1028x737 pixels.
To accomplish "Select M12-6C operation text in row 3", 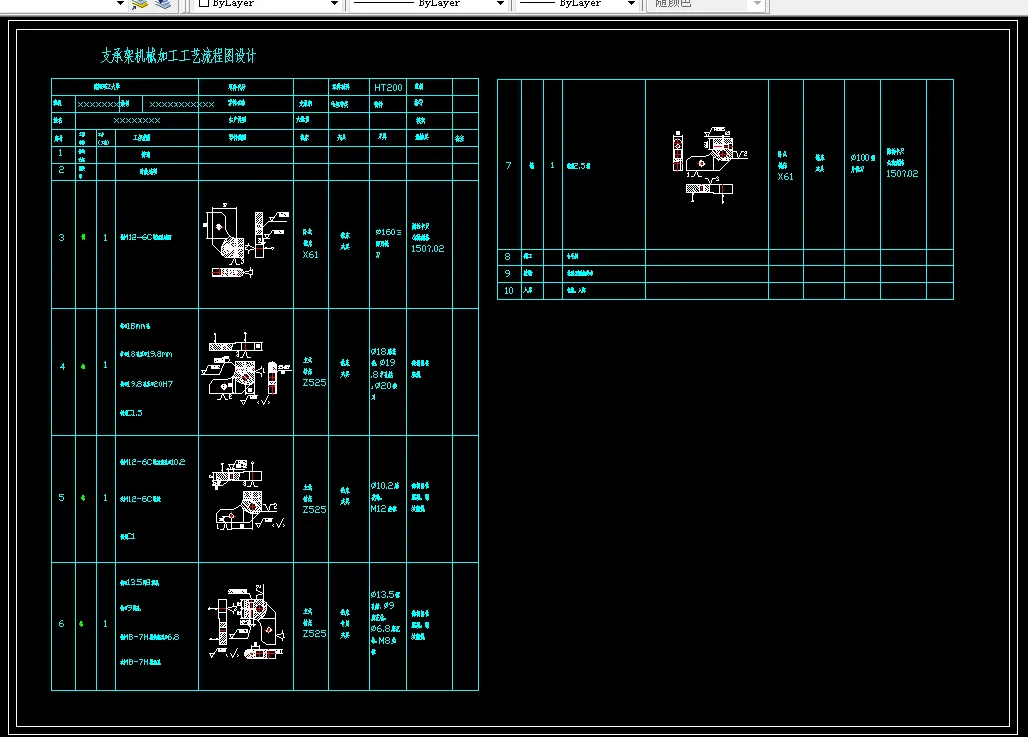I will pyautogui.click(x=146, y=237).
